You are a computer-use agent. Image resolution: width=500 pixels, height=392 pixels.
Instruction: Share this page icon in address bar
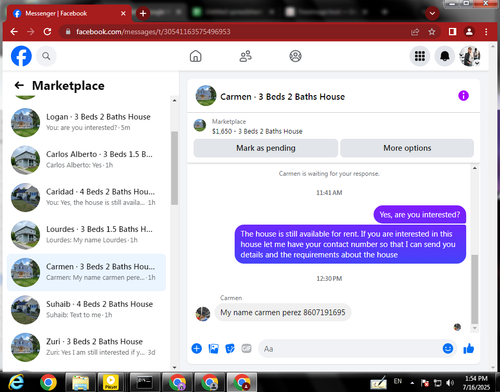coord(415,32)
